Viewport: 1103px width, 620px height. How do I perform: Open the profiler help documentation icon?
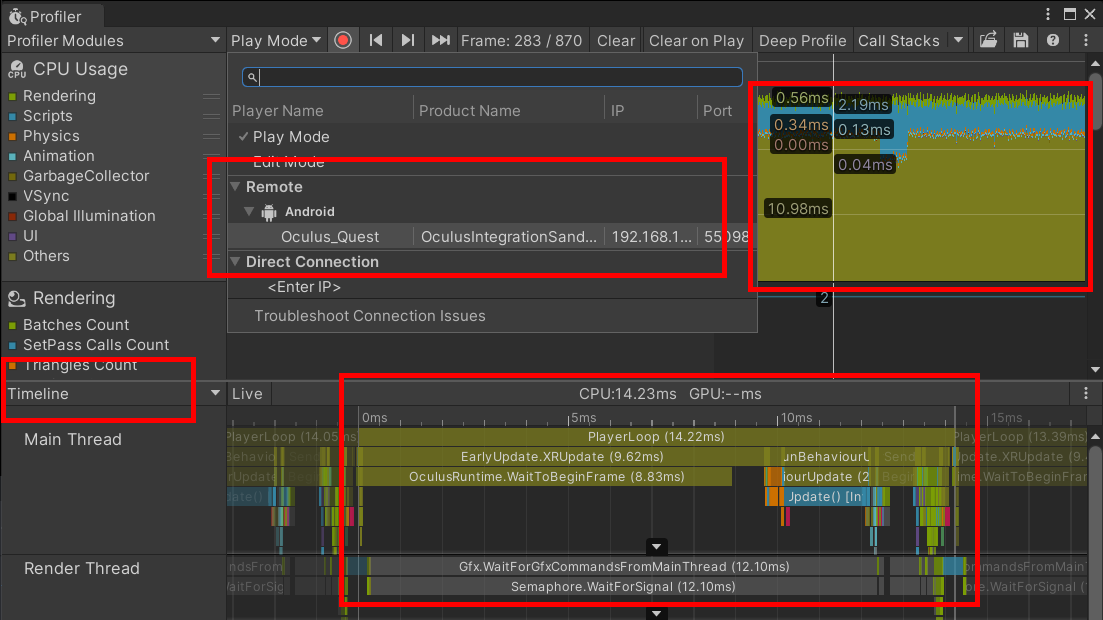[x=1052, y=41]
